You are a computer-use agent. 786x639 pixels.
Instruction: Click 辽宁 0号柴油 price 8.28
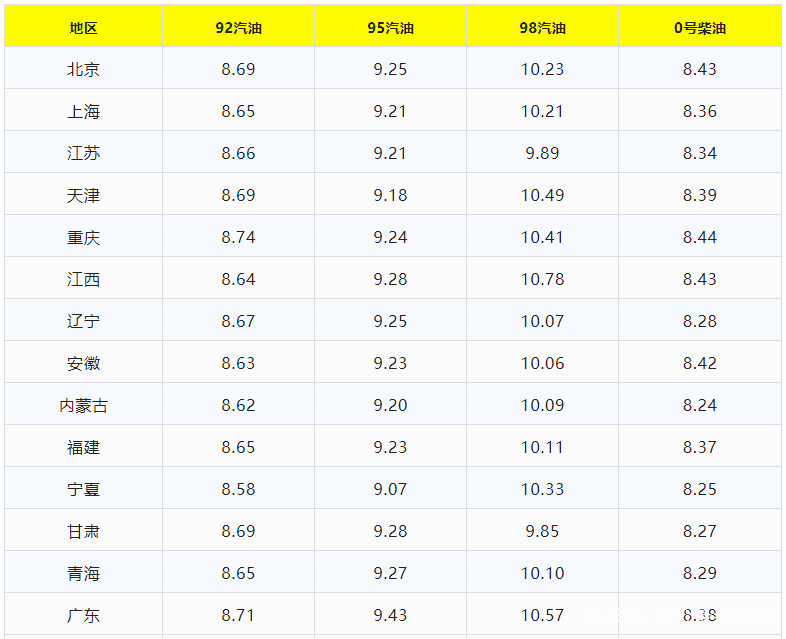(x=700, y=321)
